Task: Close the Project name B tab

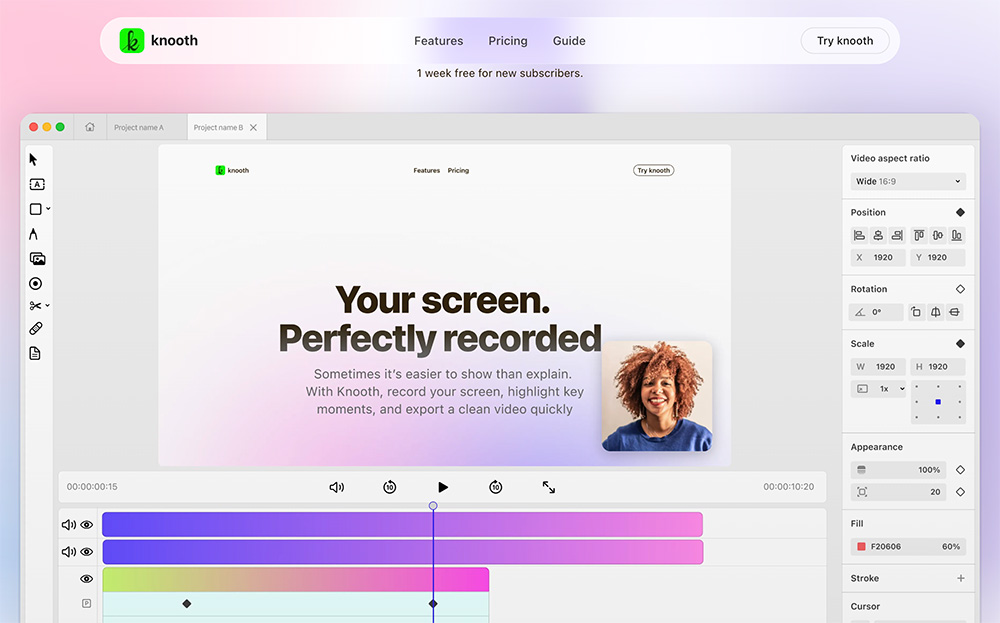Action: [254, 128]
